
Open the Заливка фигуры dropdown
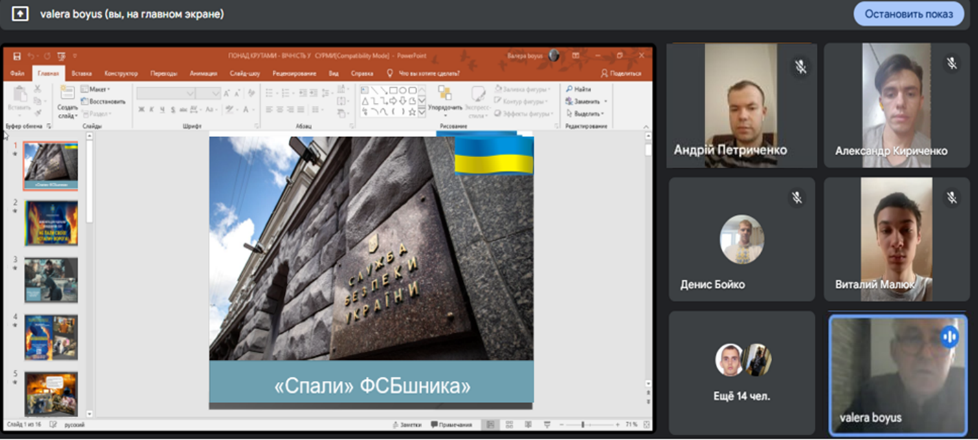pos(523,89)
